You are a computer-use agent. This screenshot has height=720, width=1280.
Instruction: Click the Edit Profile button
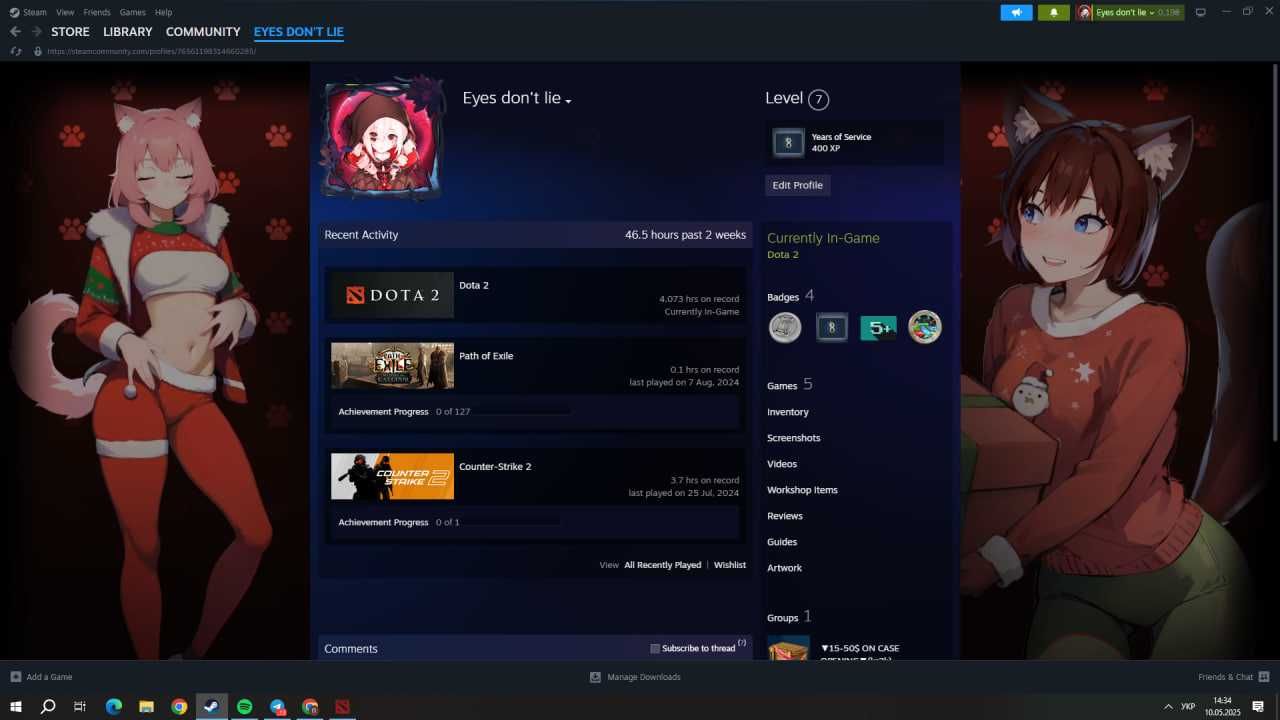click(797, 185)
